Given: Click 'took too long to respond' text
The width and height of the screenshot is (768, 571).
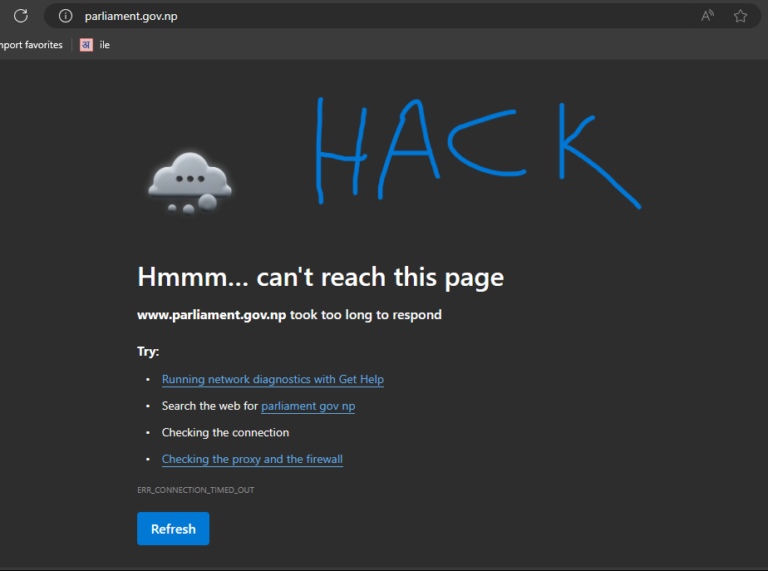Looking at the screenshot, I should point(365,315).
